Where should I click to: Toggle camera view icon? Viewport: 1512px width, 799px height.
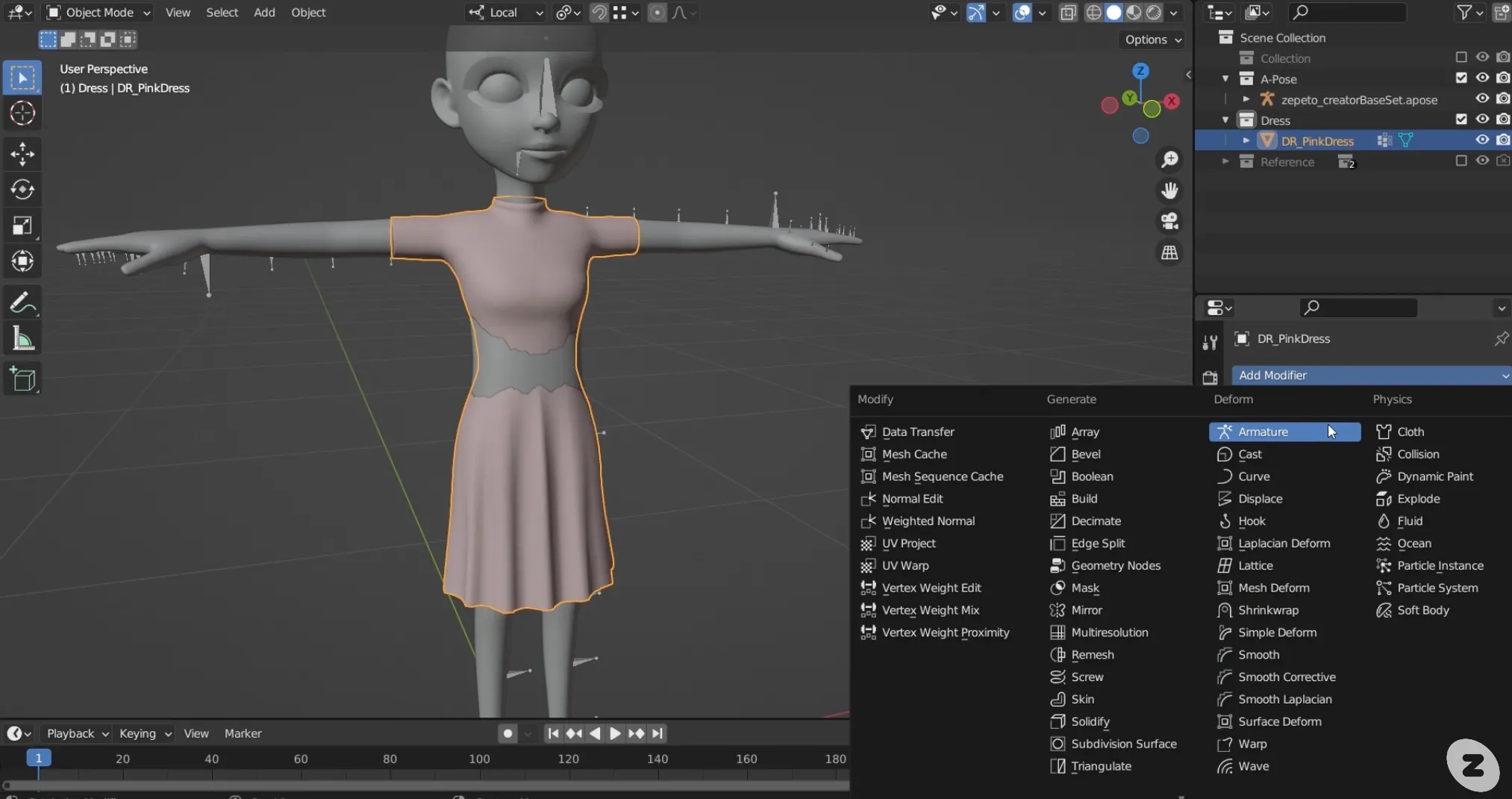click(1169, 222)
